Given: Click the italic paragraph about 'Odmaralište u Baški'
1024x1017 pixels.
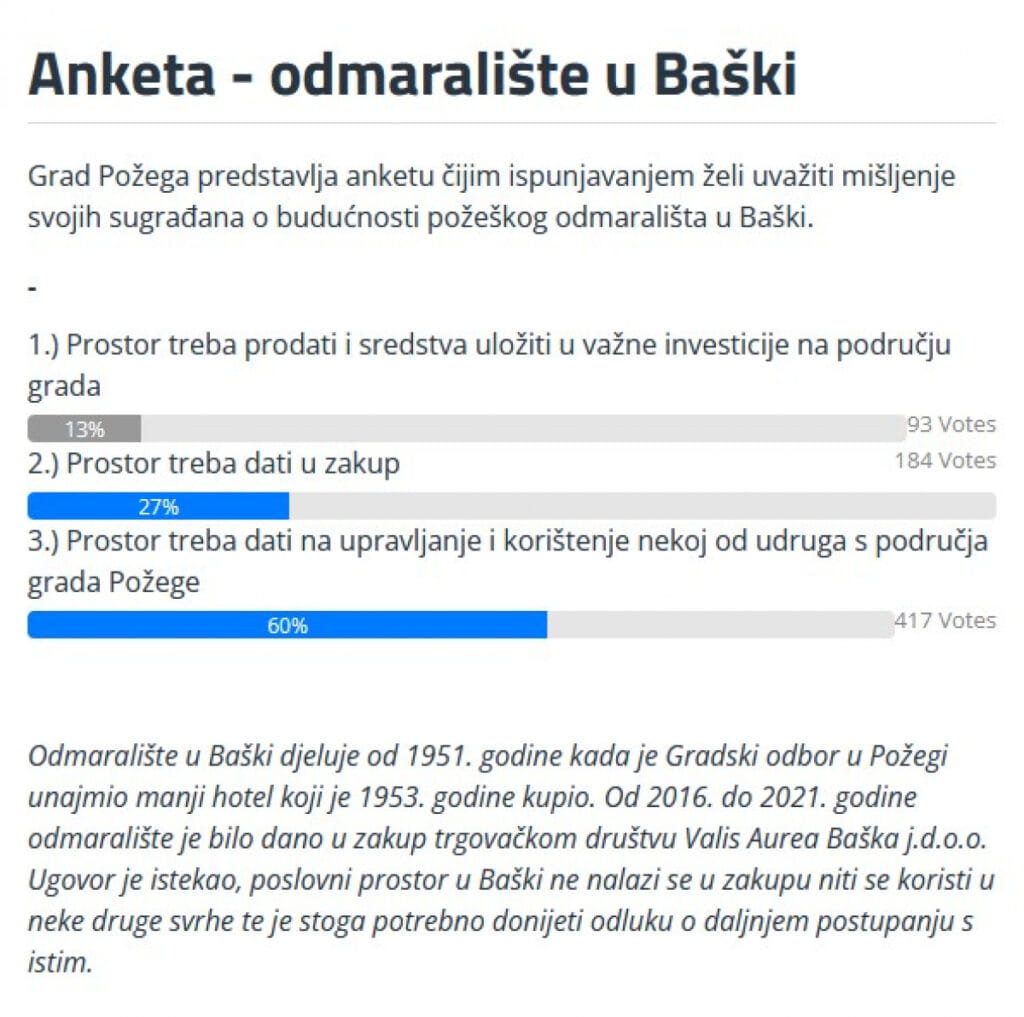Looking at the screenshot, I should 511,859.
